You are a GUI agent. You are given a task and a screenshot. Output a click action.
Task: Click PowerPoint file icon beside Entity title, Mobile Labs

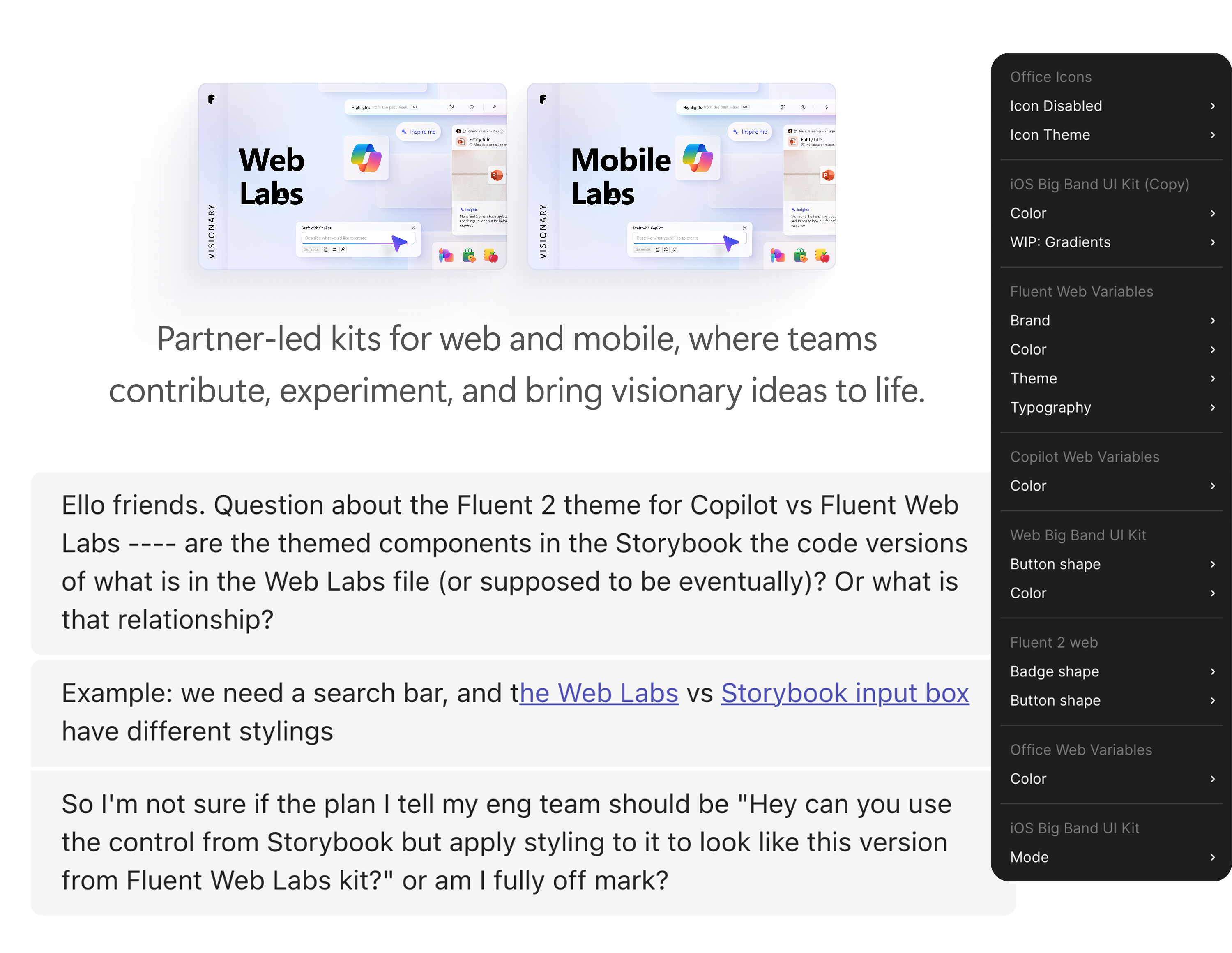point(792,142)
